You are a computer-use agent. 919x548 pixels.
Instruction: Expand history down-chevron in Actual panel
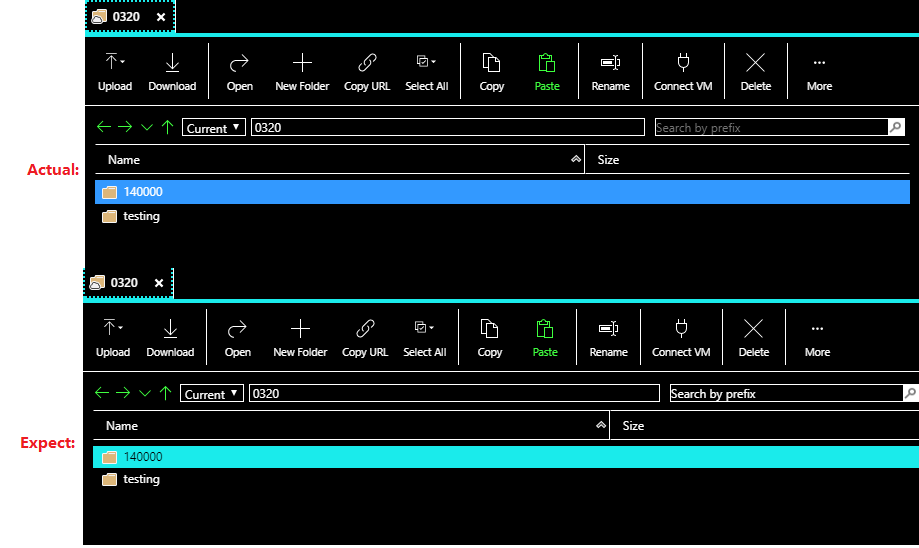click(x=147, y=127)
